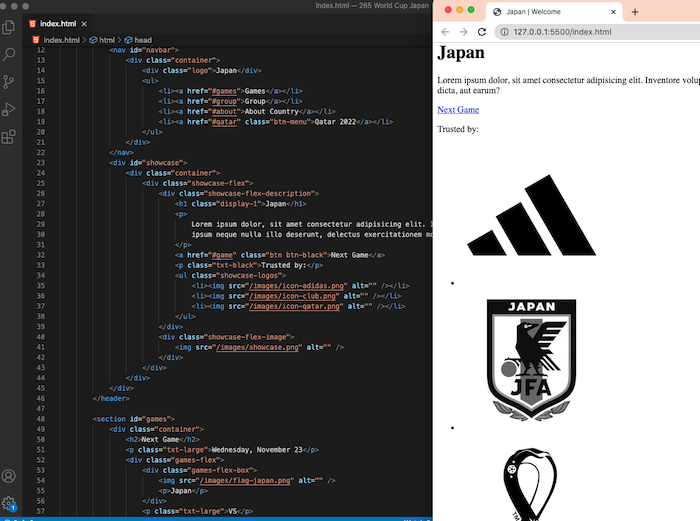Open the Manage gear settings menu
The image size is (700, 521).
[8, 504]
